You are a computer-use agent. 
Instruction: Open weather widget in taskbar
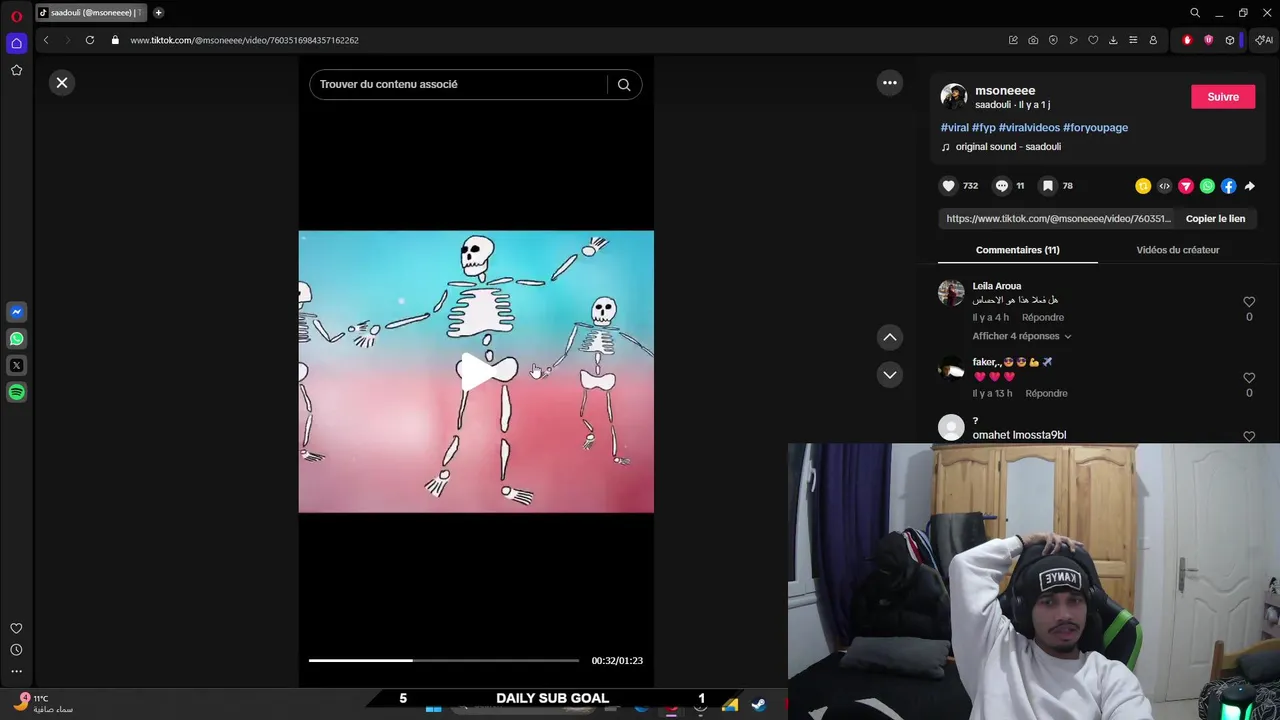(x=44, y=703)
